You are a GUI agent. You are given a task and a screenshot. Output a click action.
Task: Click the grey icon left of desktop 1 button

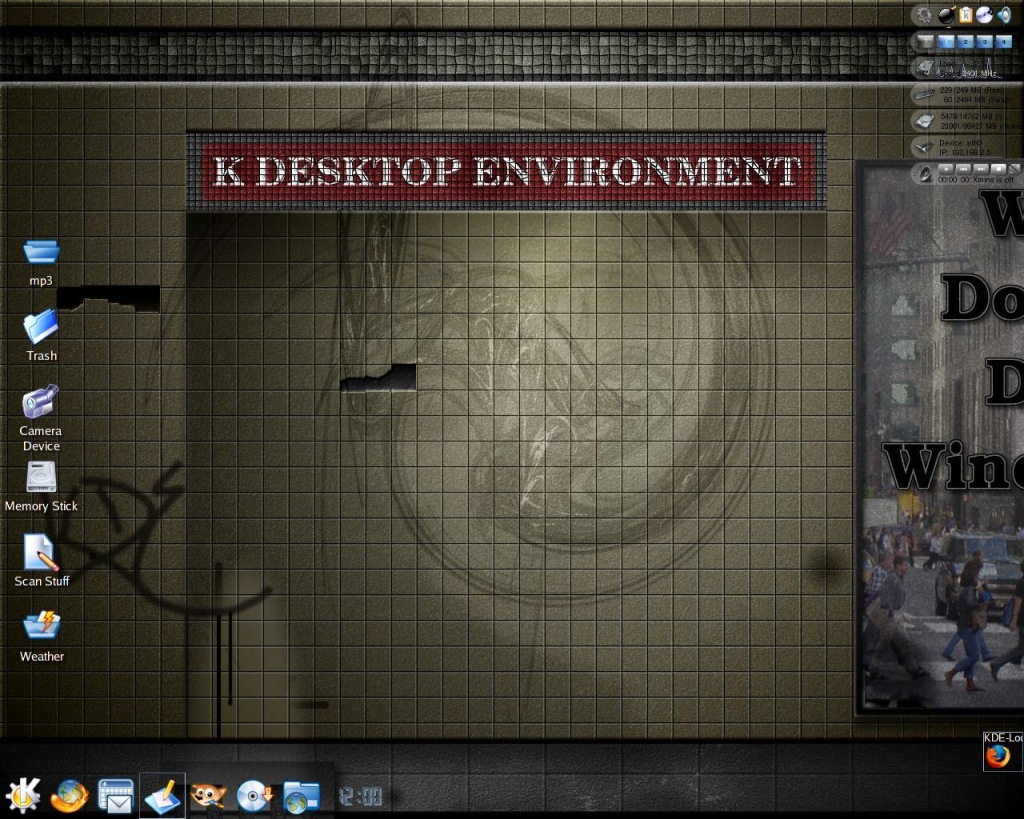click(x=925, y=42)
